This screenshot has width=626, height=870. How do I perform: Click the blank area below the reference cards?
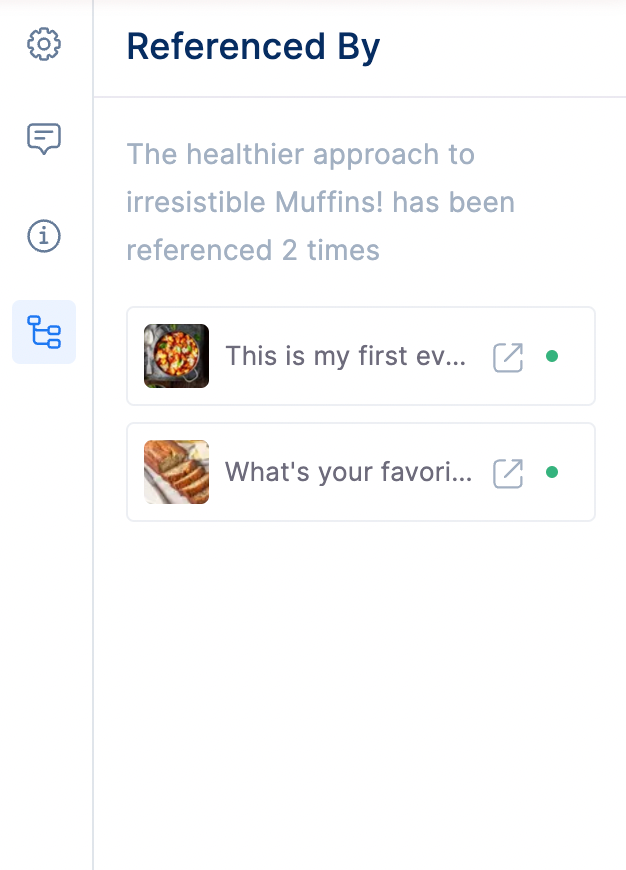pos(361,694)
